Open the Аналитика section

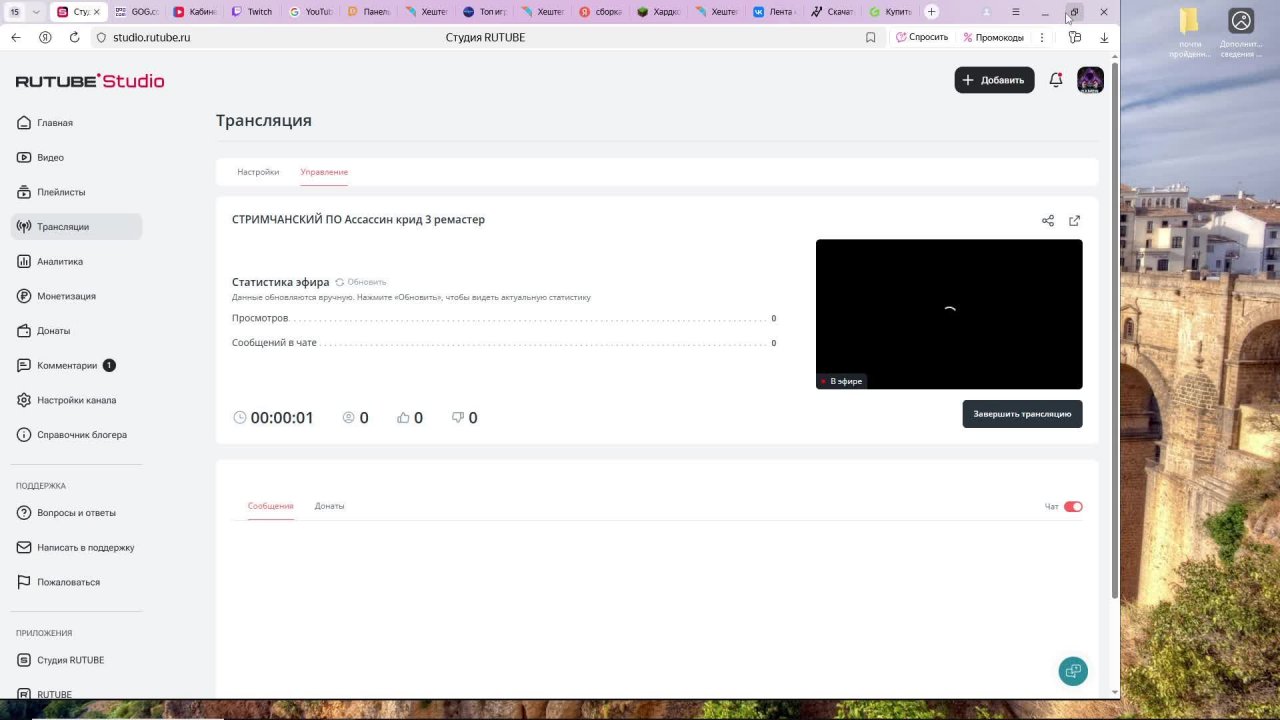(76, 261)
